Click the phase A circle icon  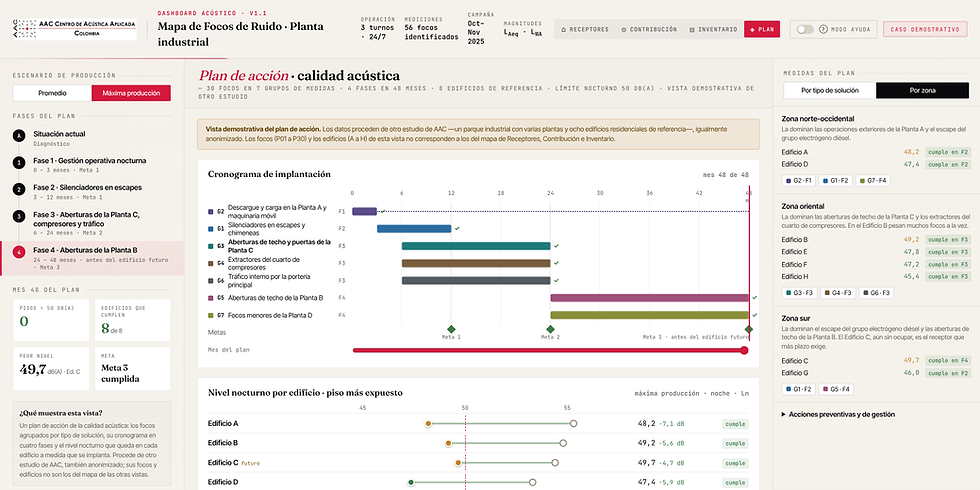click(x=19, y=135)
